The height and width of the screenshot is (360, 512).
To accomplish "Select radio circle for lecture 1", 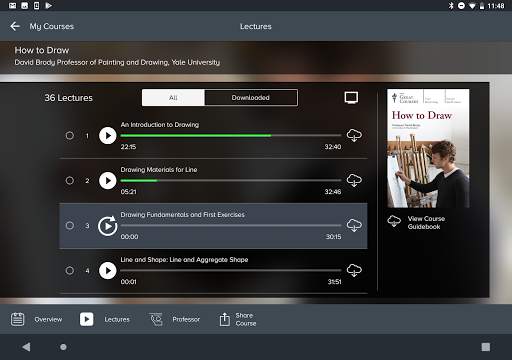I will click(70, 136).
